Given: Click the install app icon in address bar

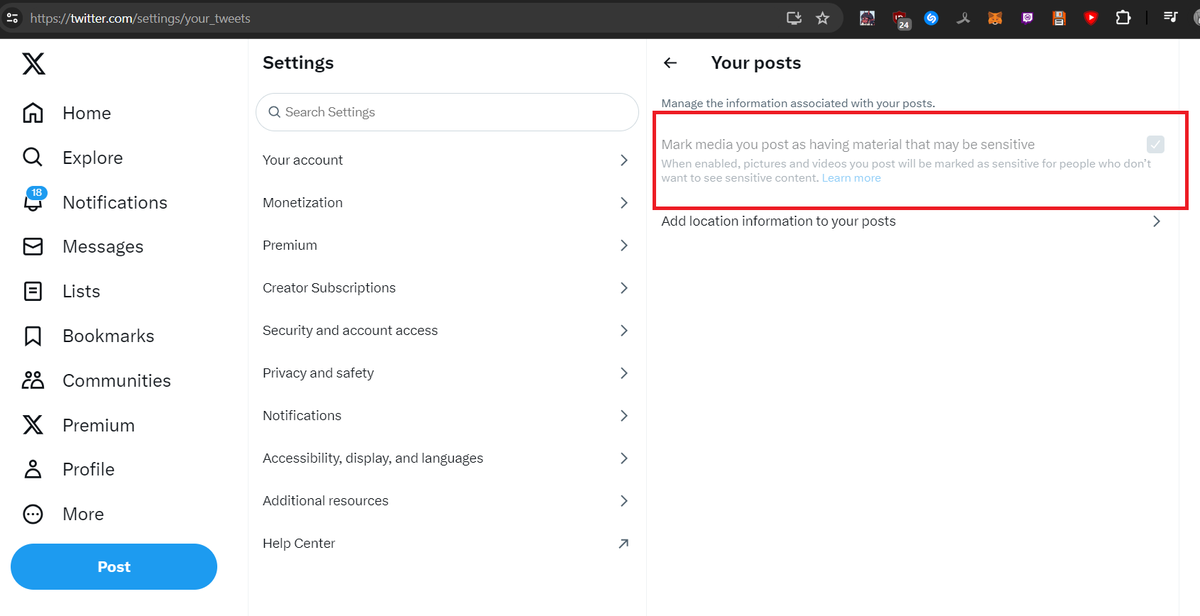Looking at the screenshot, I should 794,18.
